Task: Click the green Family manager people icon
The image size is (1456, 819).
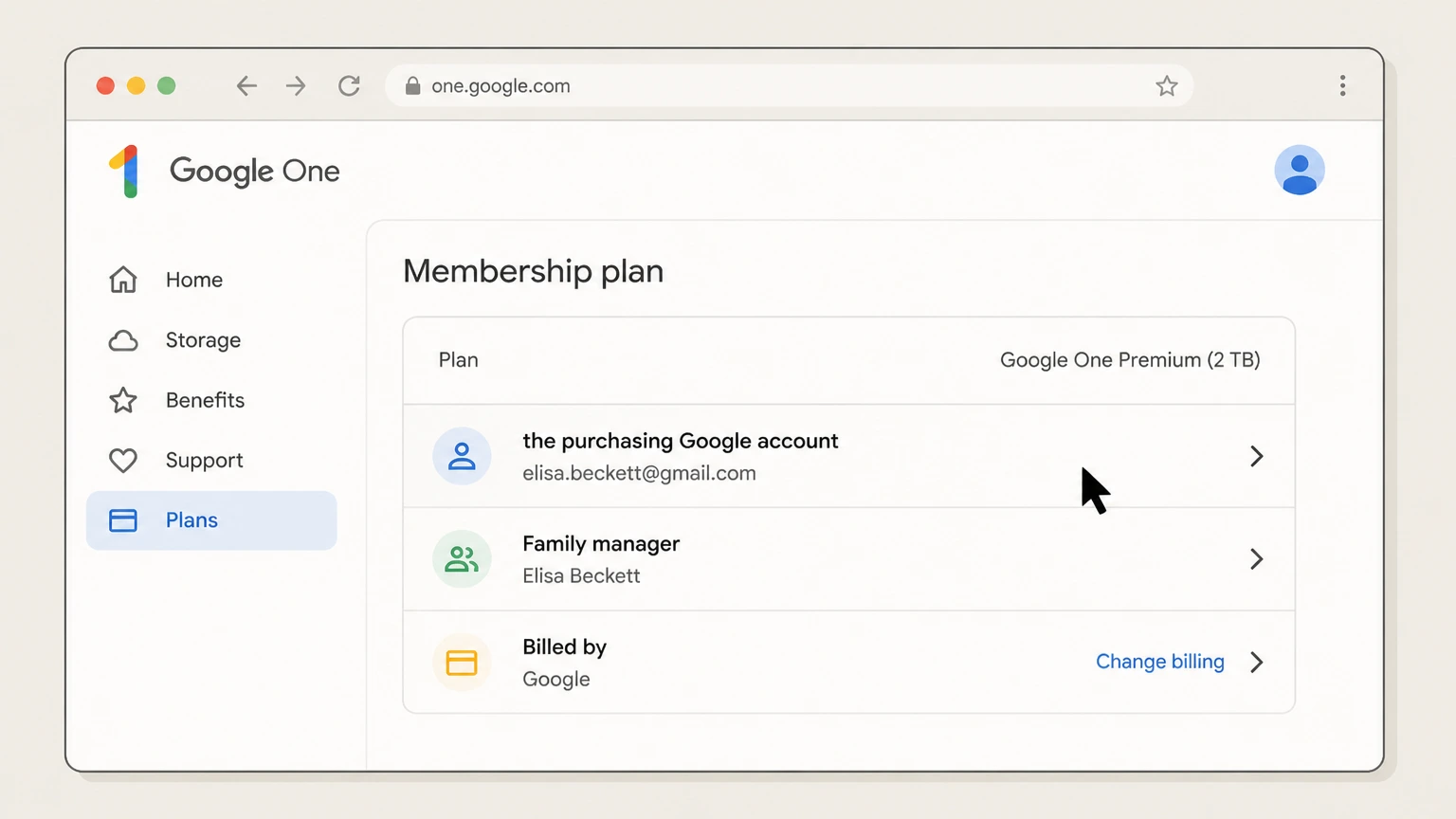Action: (462, 559)
